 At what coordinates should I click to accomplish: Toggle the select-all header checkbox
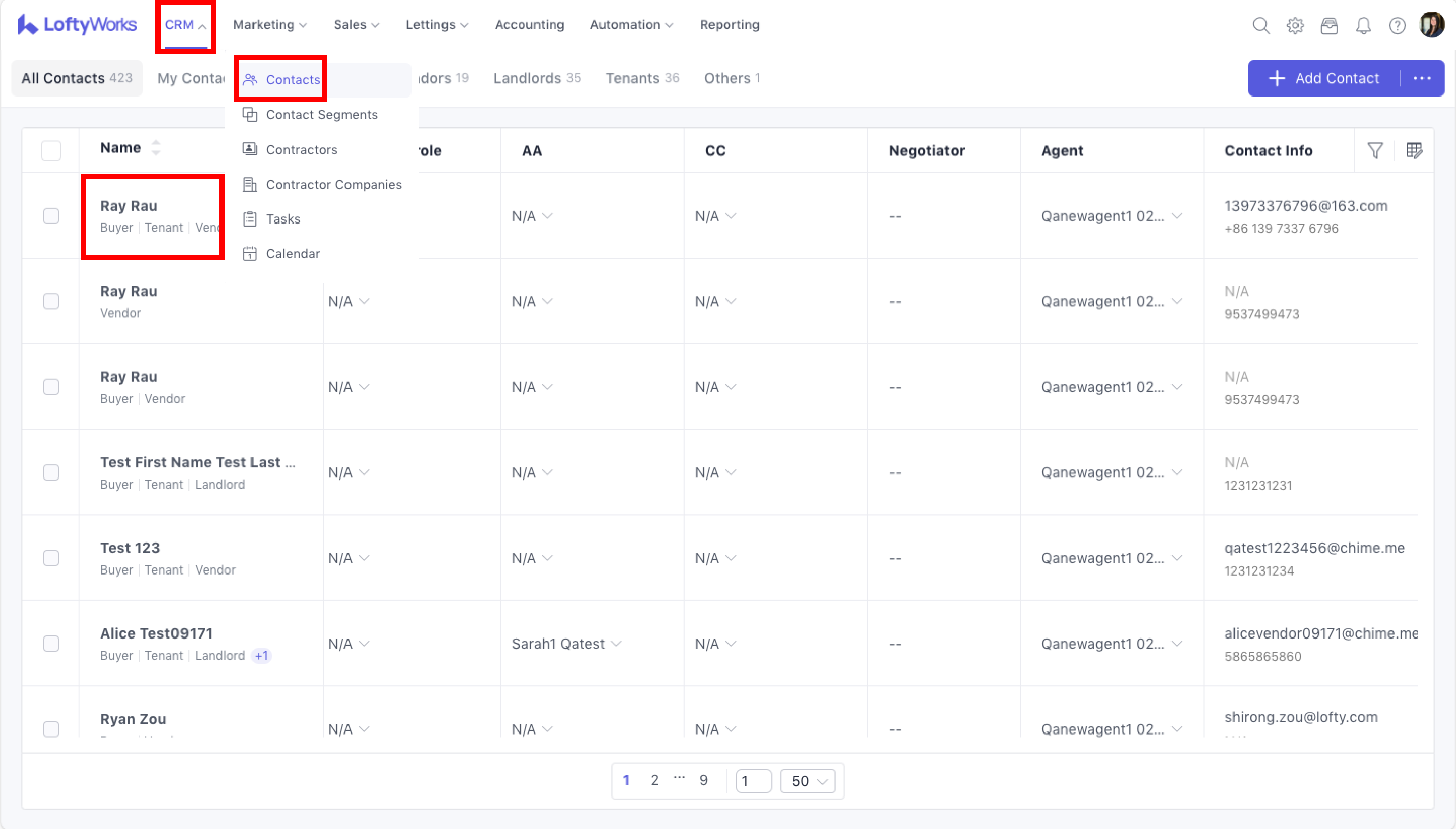pyautogui.click(x=51, y=150)
